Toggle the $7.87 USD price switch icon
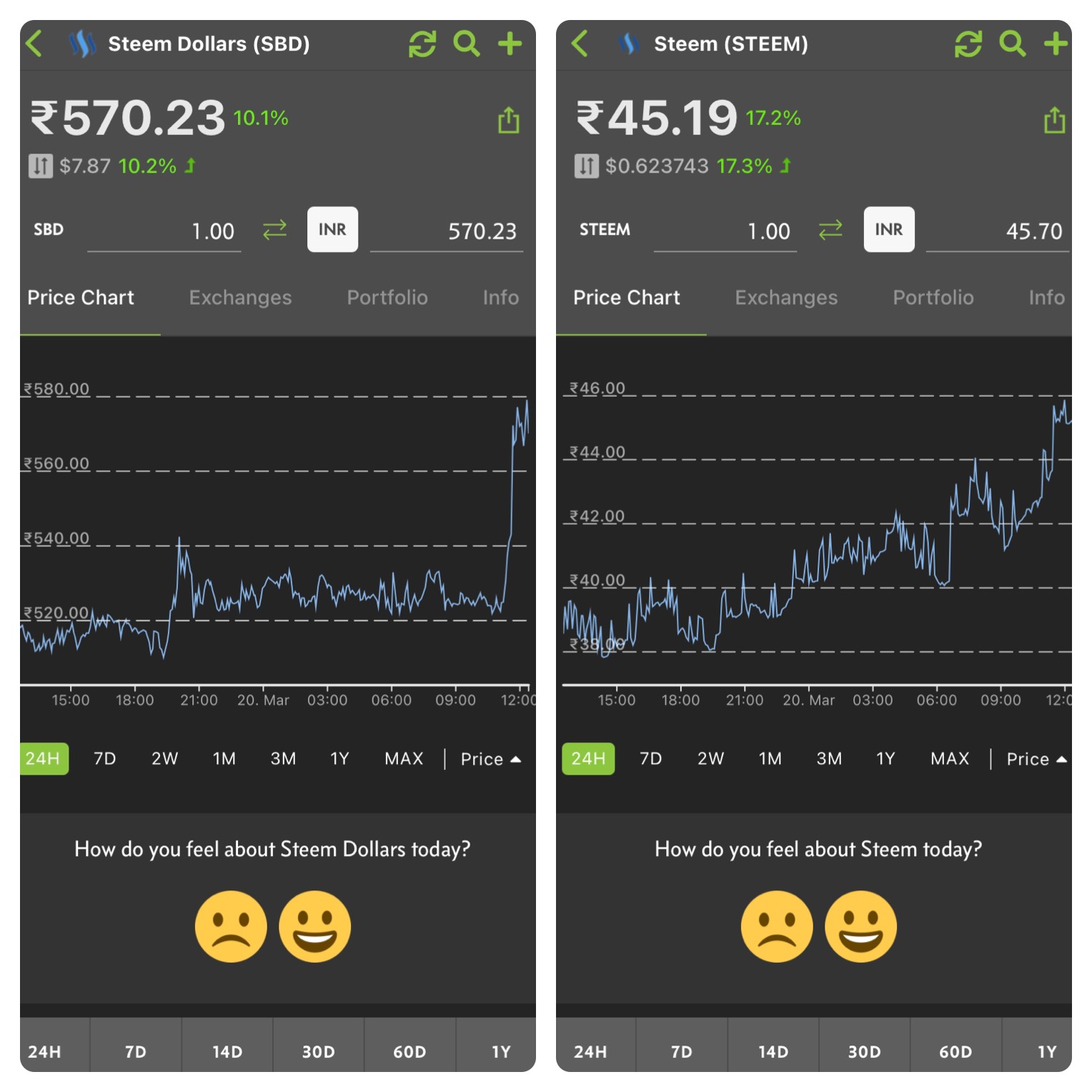The width and height of the screenshot is (1092, 1092). (41, 167)
